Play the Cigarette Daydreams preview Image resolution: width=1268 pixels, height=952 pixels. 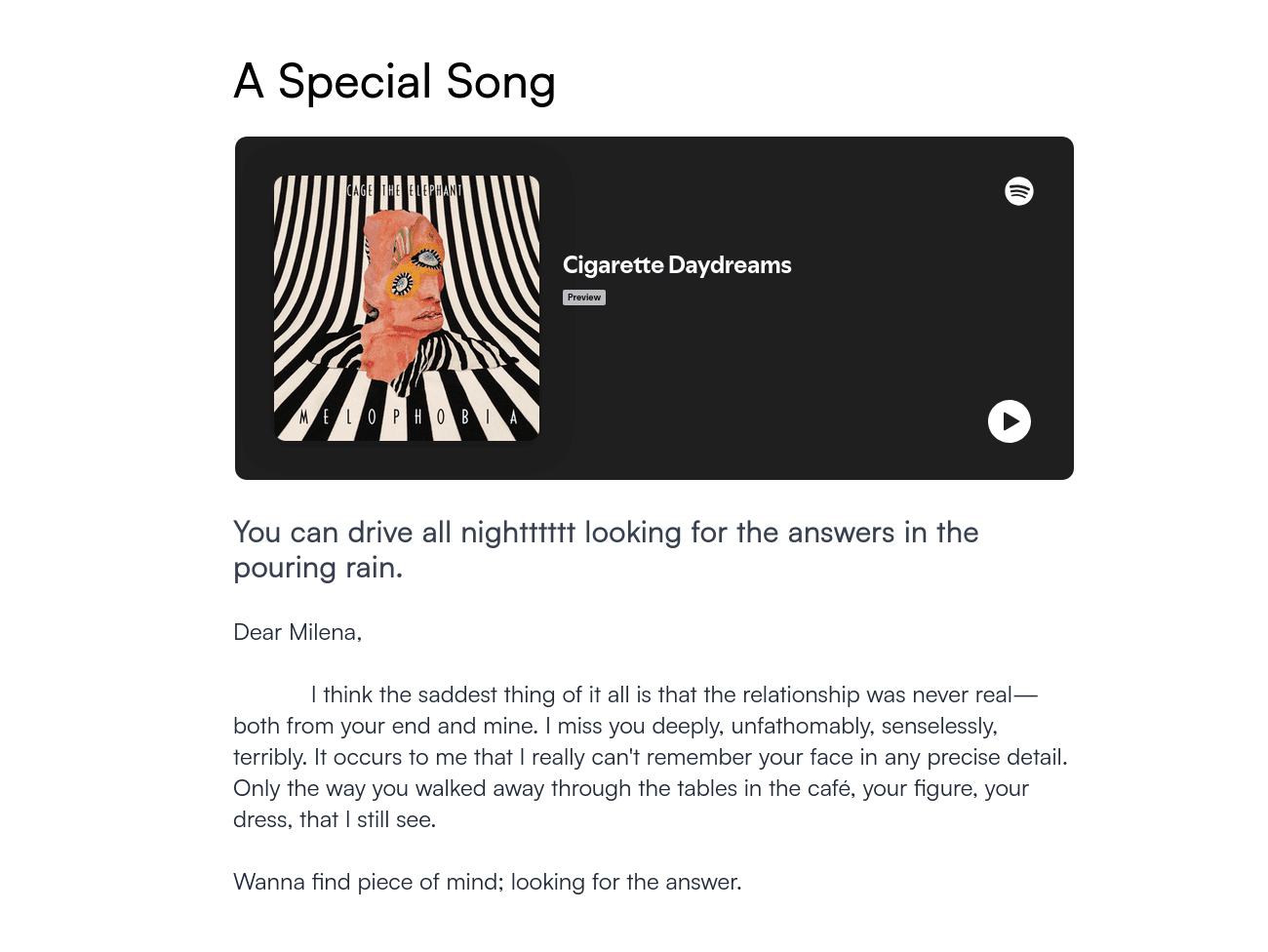1010,421
